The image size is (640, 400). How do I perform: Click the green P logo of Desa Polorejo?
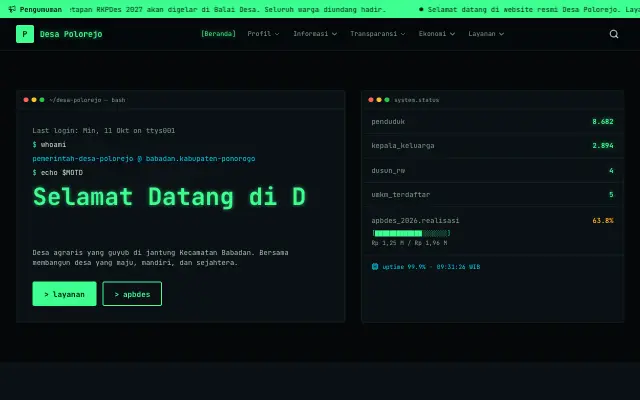pos(25,34)
